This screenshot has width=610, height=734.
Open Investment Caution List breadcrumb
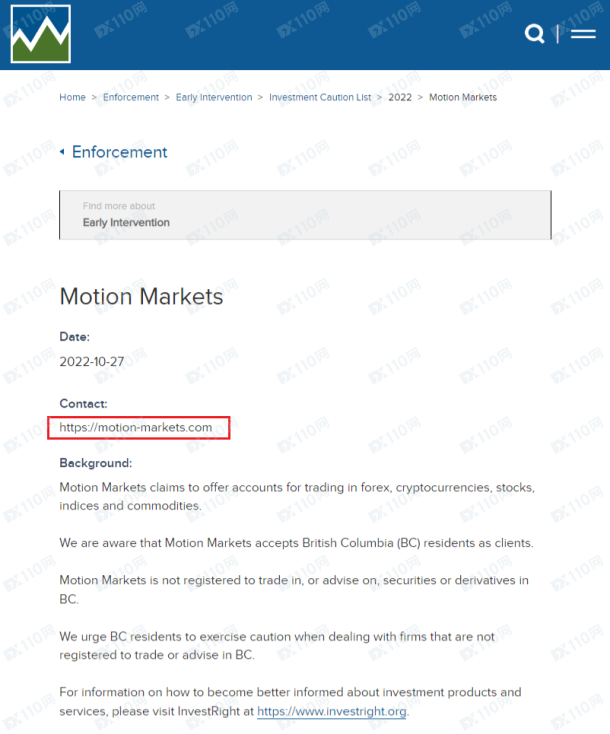point(320,97)
